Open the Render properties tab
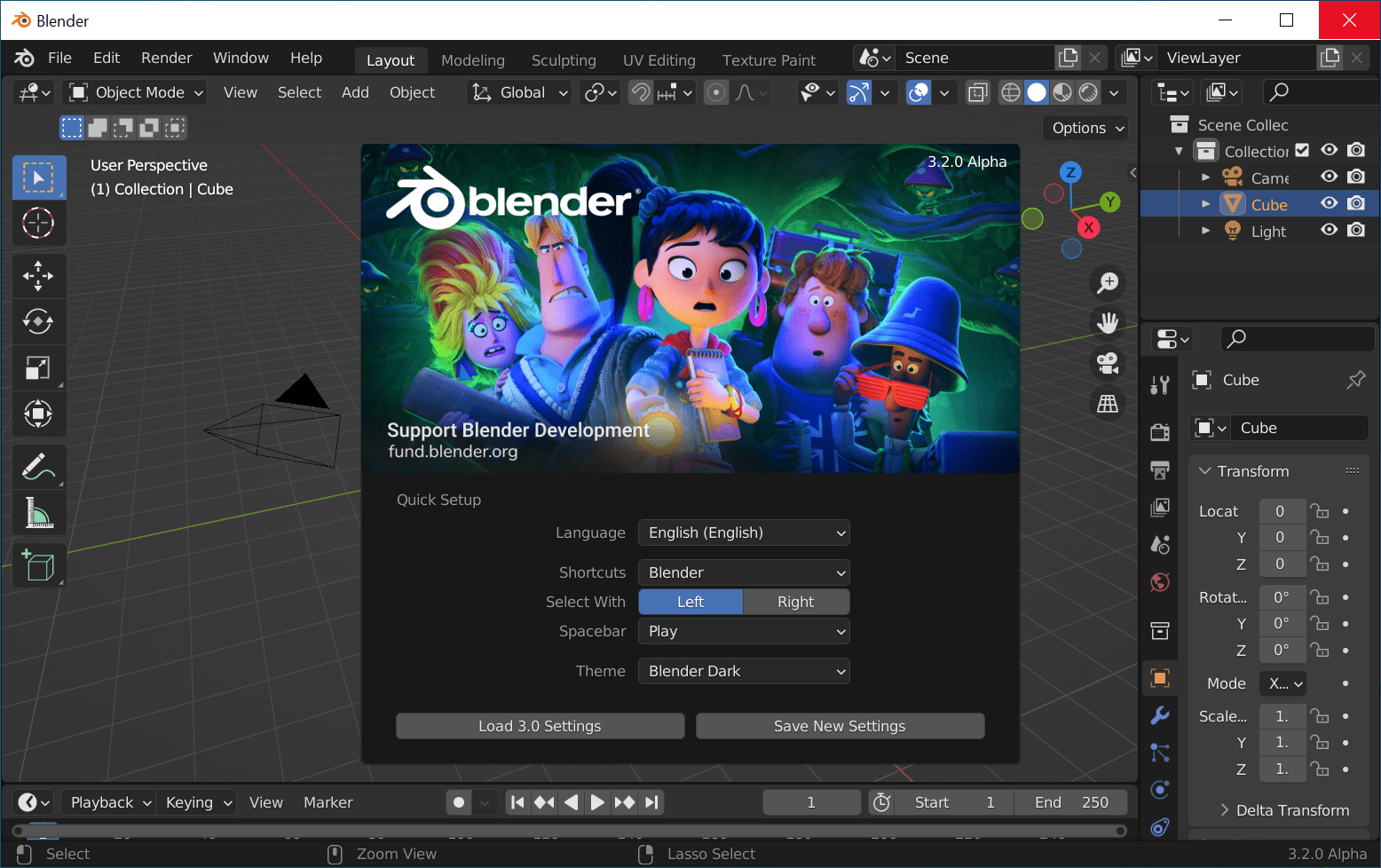Viewport: 1381px width, 868px height. (x=1160, y=431)
